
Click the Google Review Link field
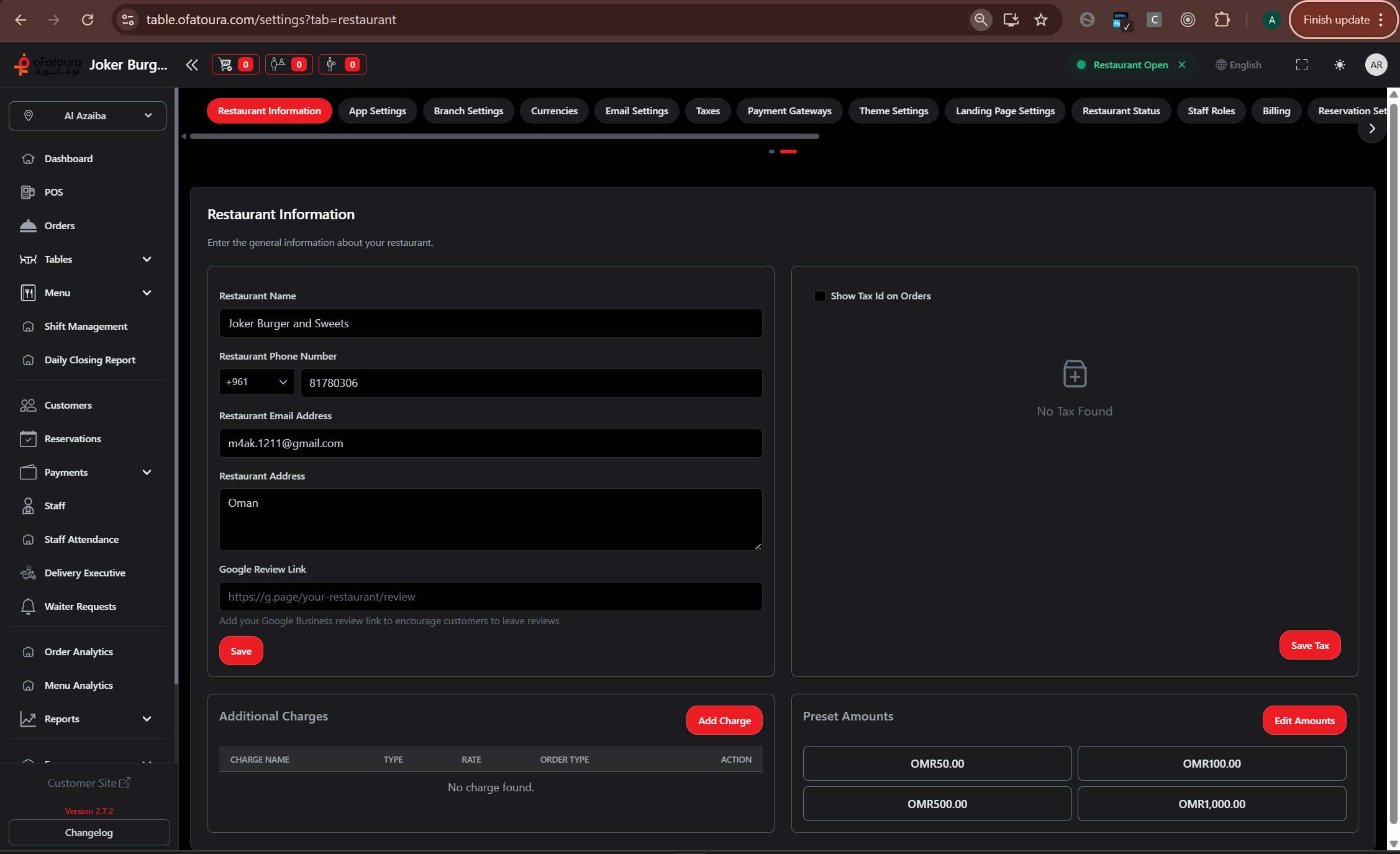pos(491,596)
